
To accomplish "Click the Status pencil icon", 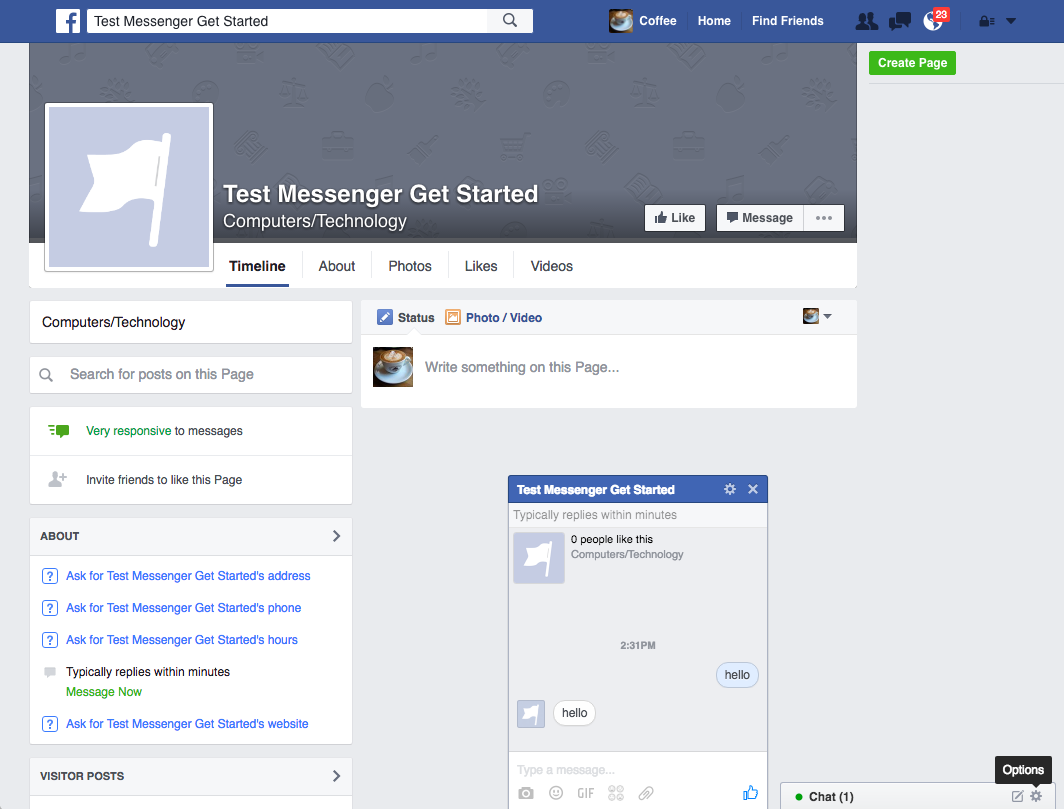I will 385,317.
